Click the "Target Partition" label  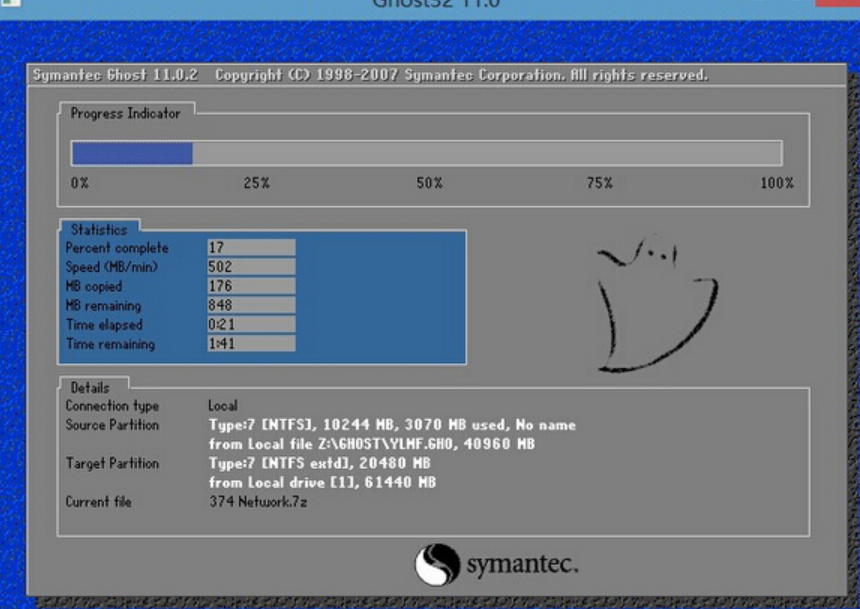point(112,464)
